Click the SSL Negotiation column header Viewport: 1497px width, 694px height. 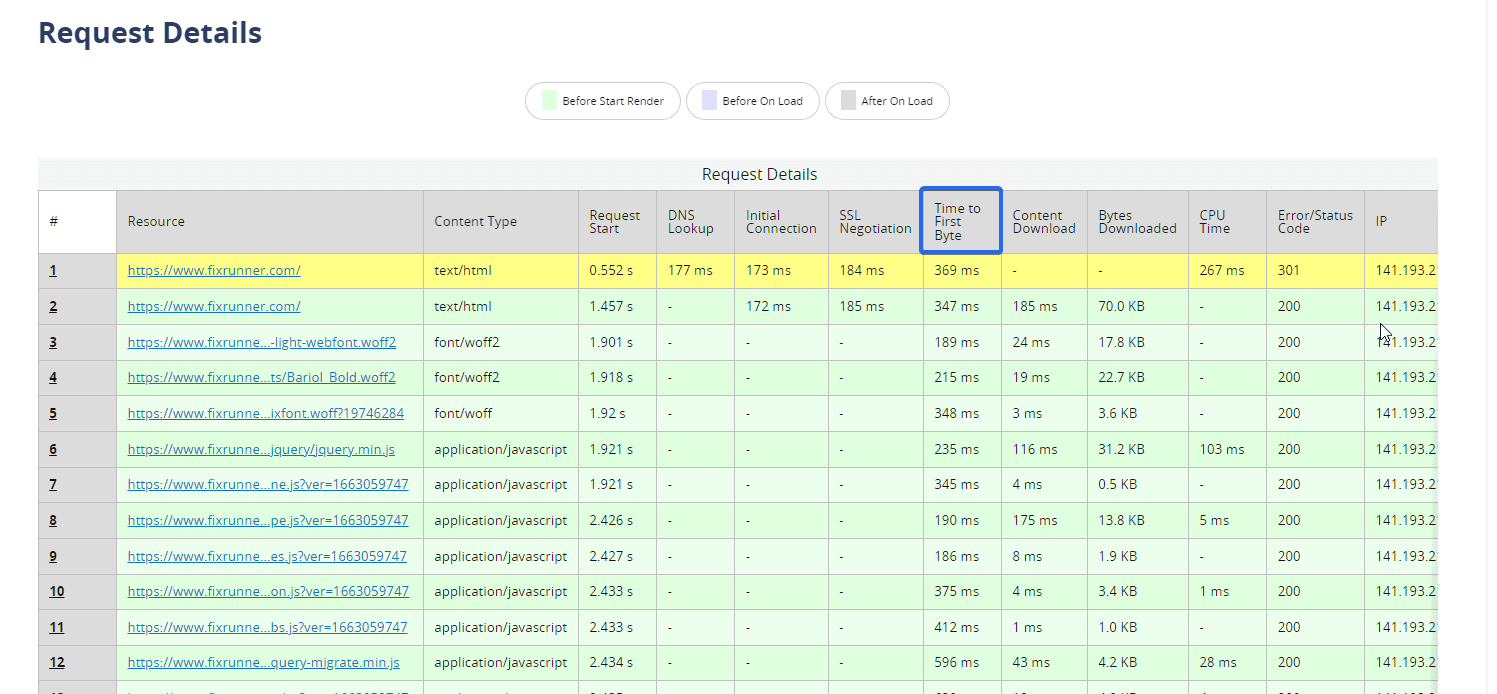coord(876,221)
